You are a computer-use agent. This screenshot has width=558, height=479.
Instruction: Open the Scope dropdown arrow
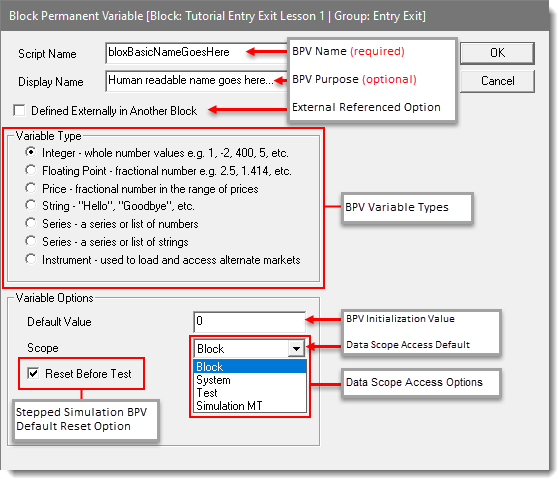coord(296,349)
